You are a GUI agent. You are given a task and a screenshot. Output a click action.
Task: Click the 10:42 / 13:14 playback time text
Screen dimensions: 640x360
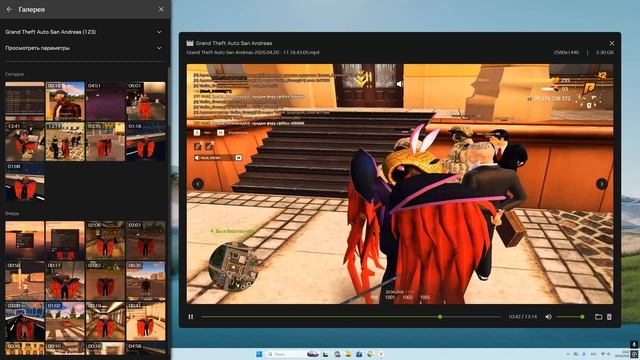522,317
